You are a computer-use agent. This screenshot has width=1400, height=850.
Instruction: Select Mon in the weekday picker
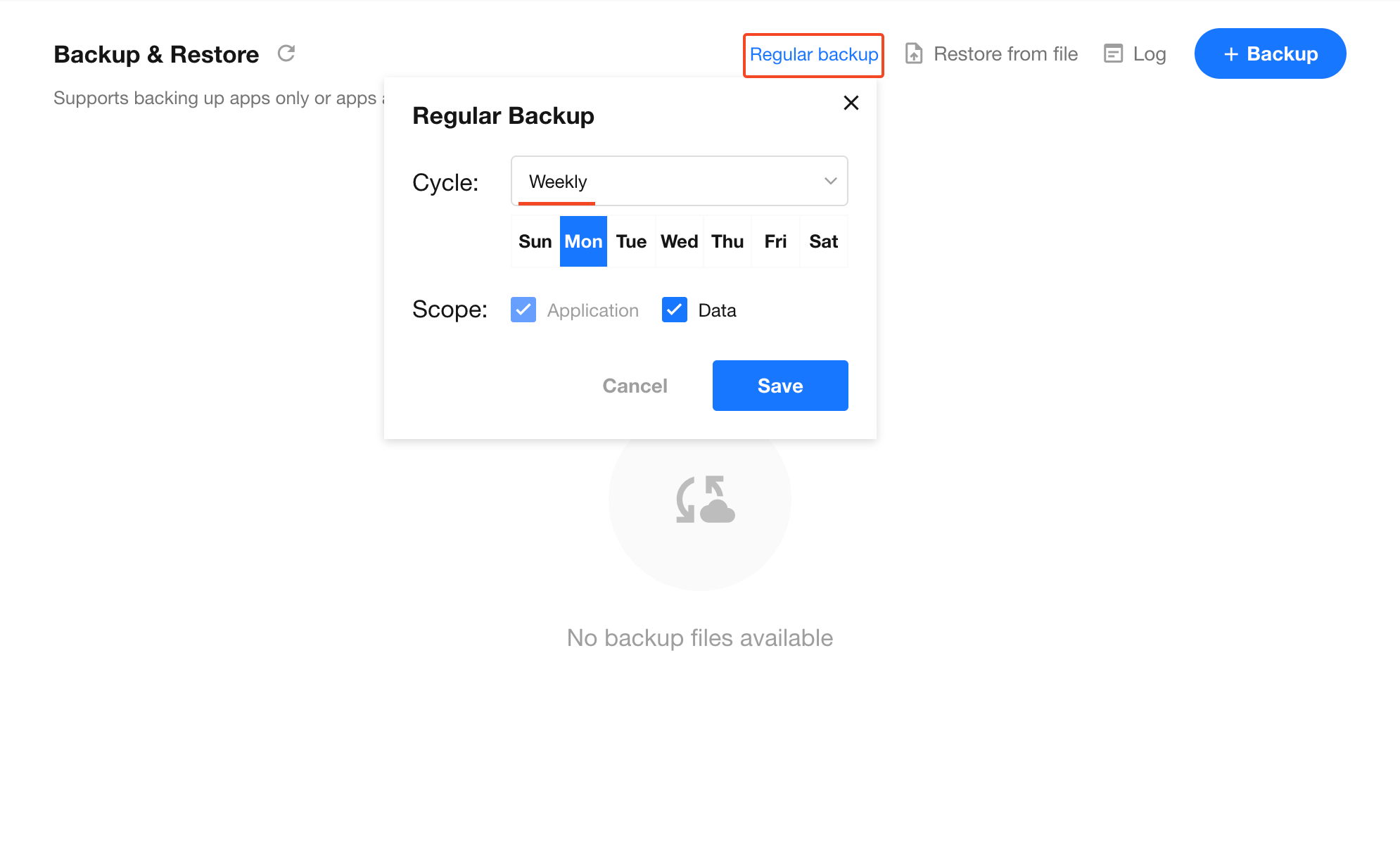[583, 241]
